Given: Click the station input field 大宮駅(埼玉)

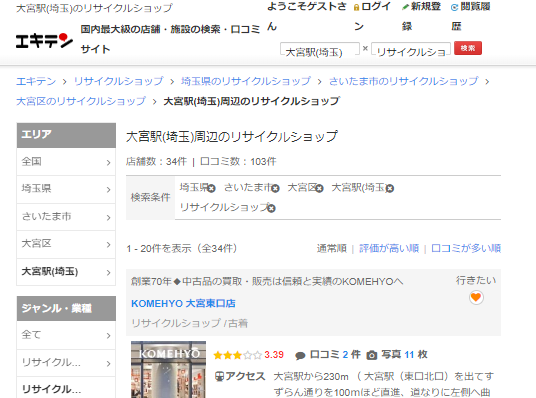Looking at the screenshot, I should click(x=320, y=49).
